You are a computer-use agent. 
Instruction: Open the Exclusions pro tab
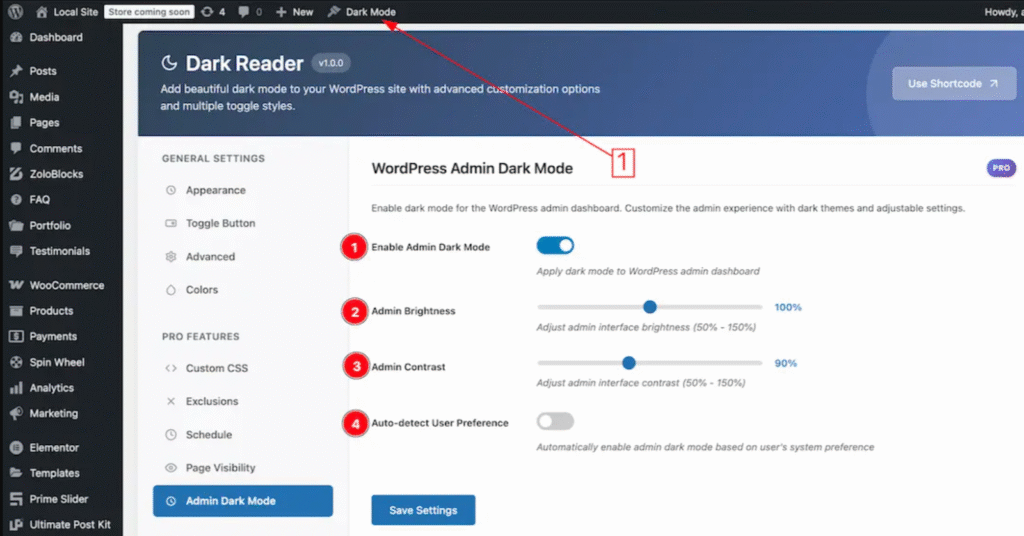point(243,402)
